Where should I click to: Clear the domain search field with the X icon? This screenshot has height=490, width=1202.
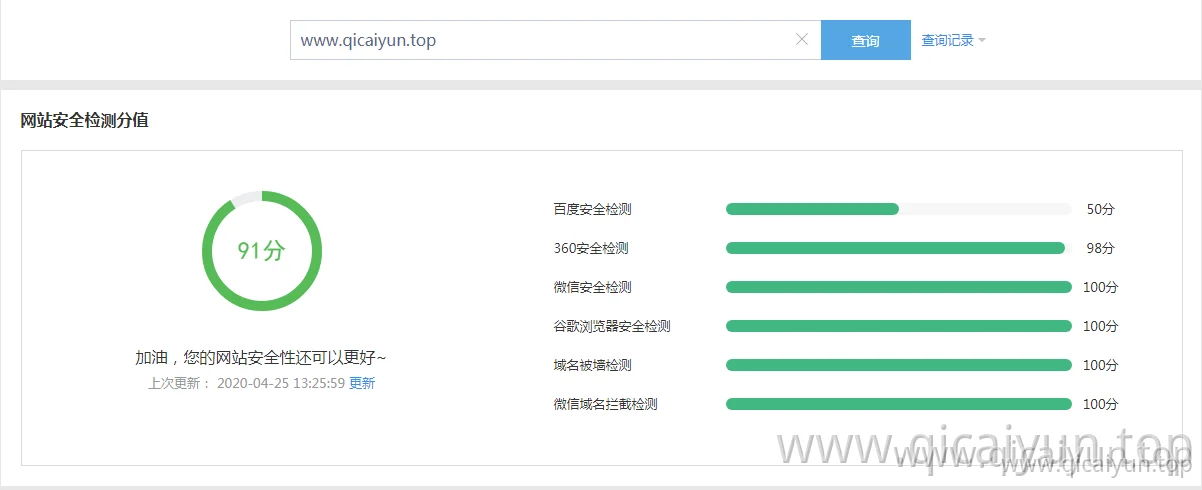tap(801, 40)
